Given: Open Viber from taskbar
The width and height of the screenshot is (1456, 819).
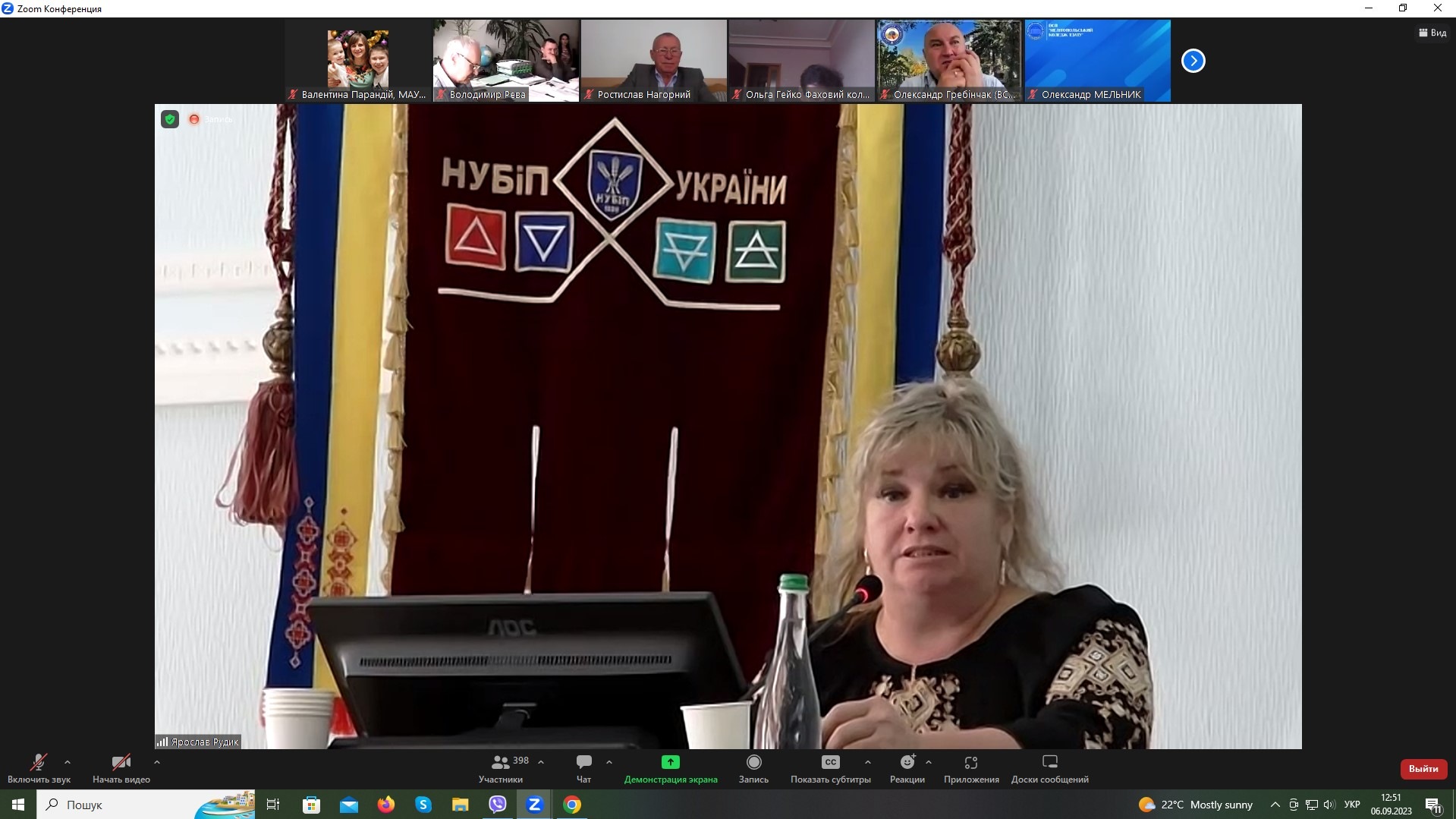Looking at the screenshot, I should (497, 805).
